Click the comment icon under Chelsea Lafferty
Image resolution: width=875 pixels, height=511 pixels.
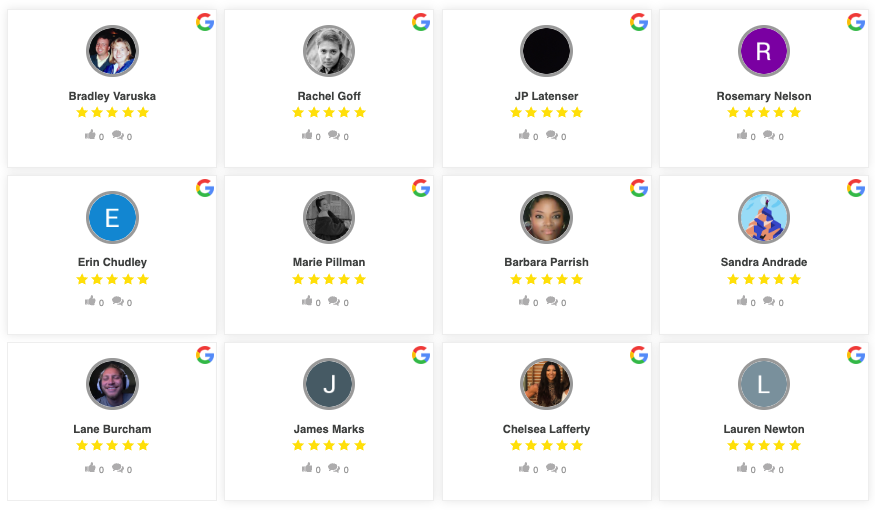pyautogui.click(x=551, y=468)
